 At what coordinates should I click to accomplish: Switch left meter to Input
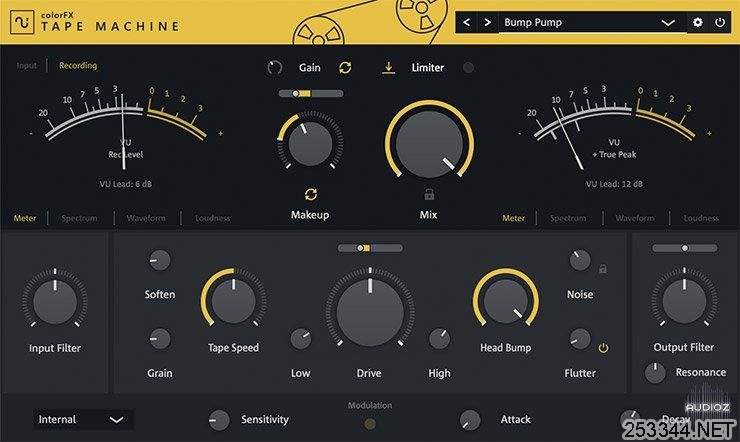click(x=26, y=66)
